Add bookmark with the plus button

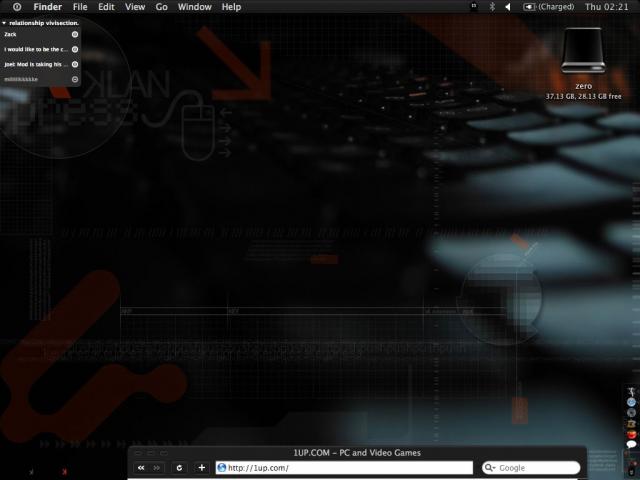(x=202, y=468)
